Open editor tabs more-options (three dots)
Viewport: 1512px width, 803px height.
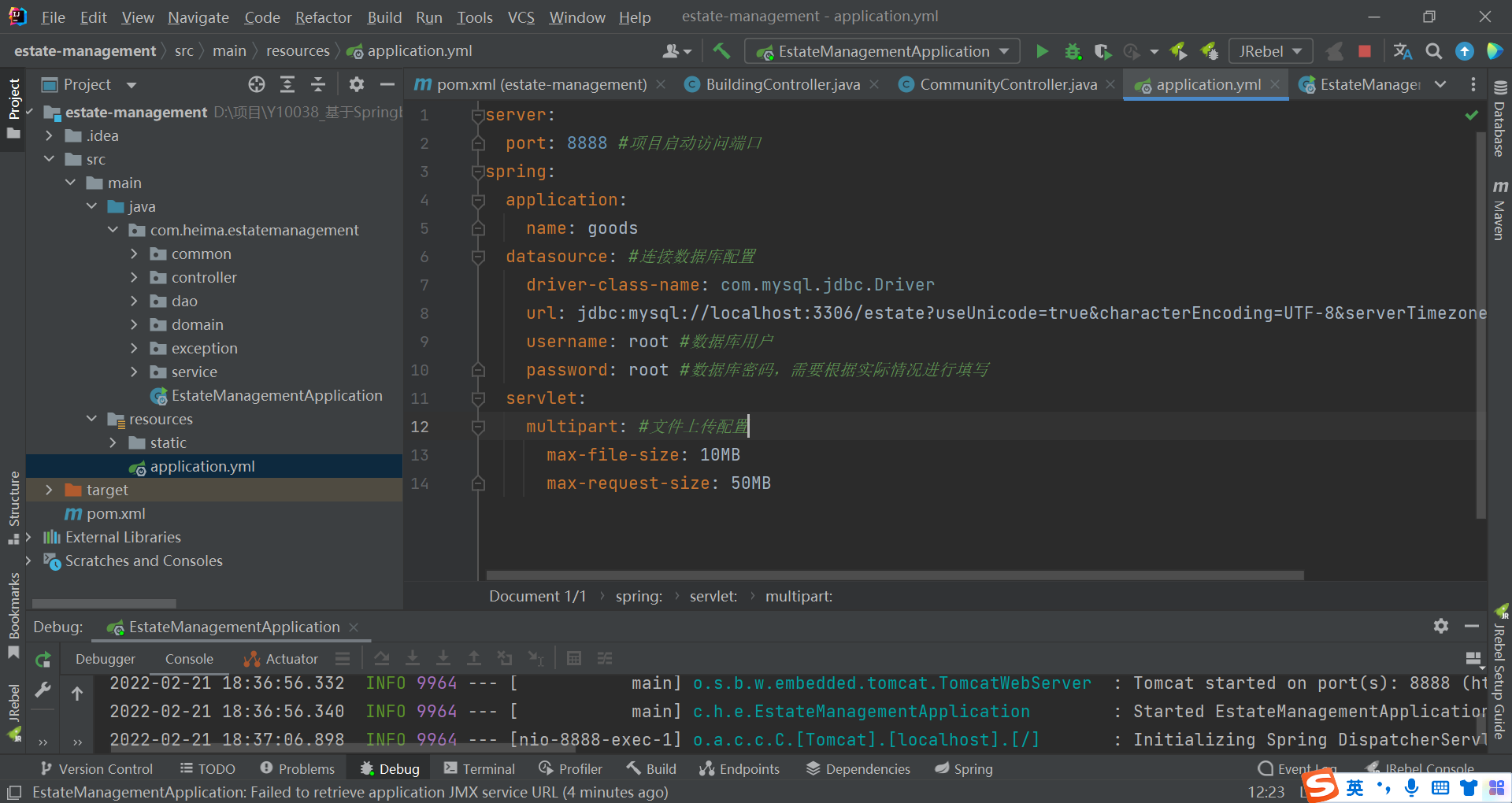[x=1473, y=84]
